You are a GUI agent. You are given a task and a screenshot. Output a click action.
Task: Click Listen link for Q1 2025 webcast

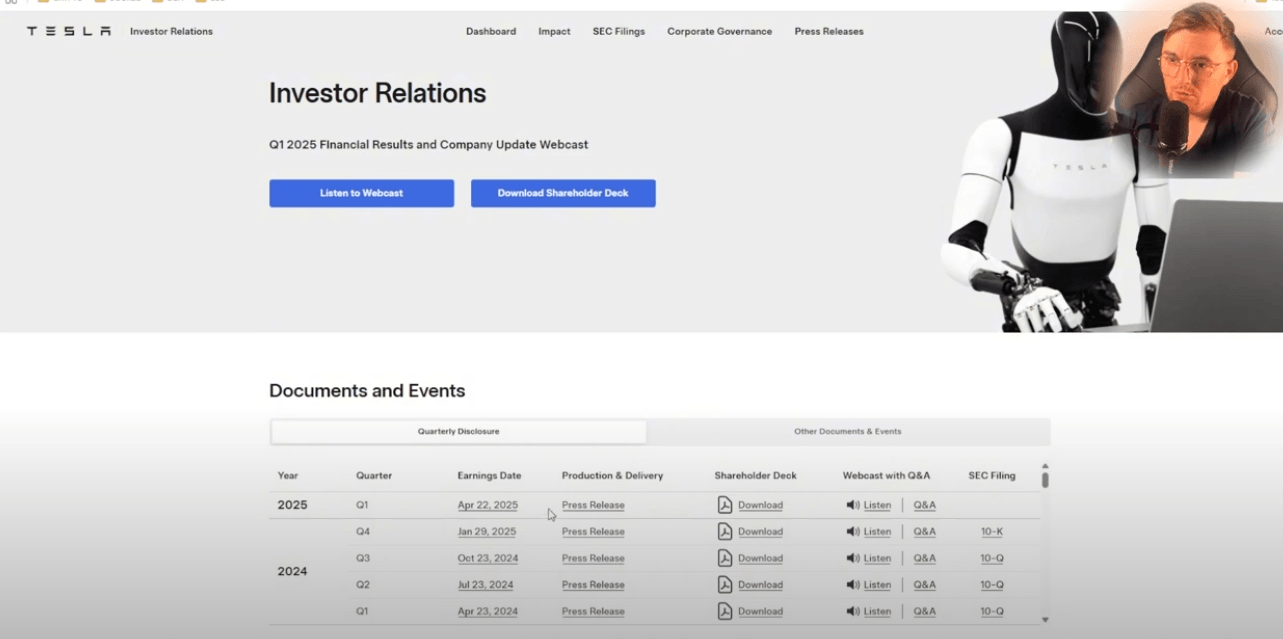(877, 505)
